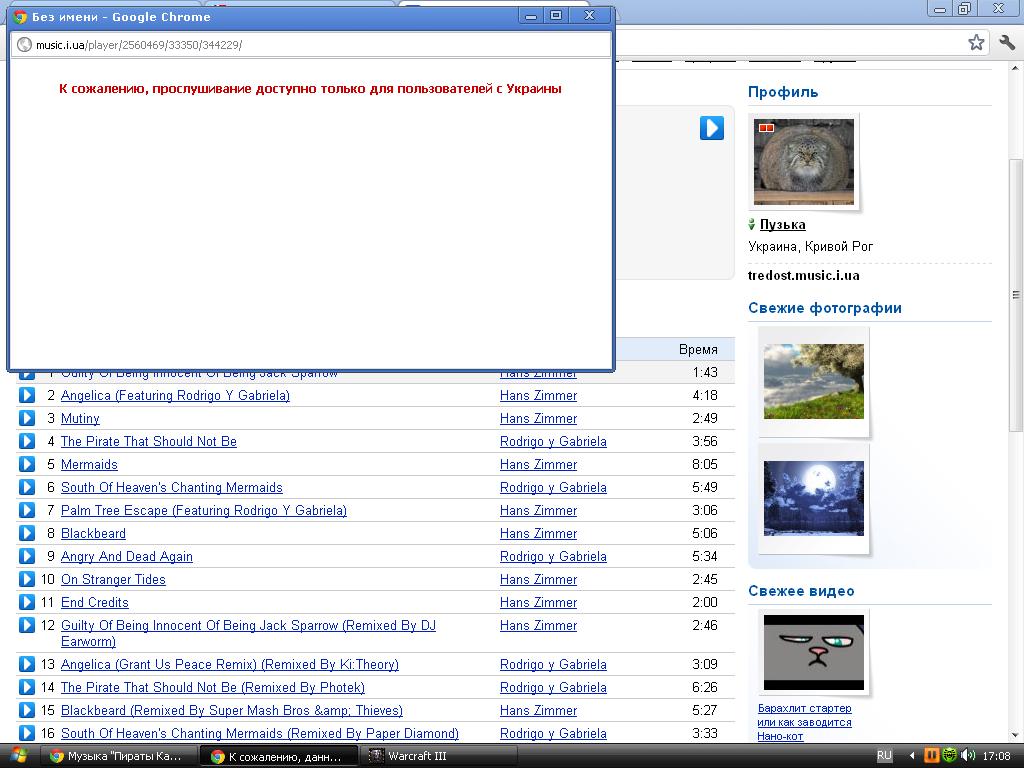Viewport: 1024px width, 768px height.
Task: Bookmark page with the star icon
Action: tap(976, 43)
